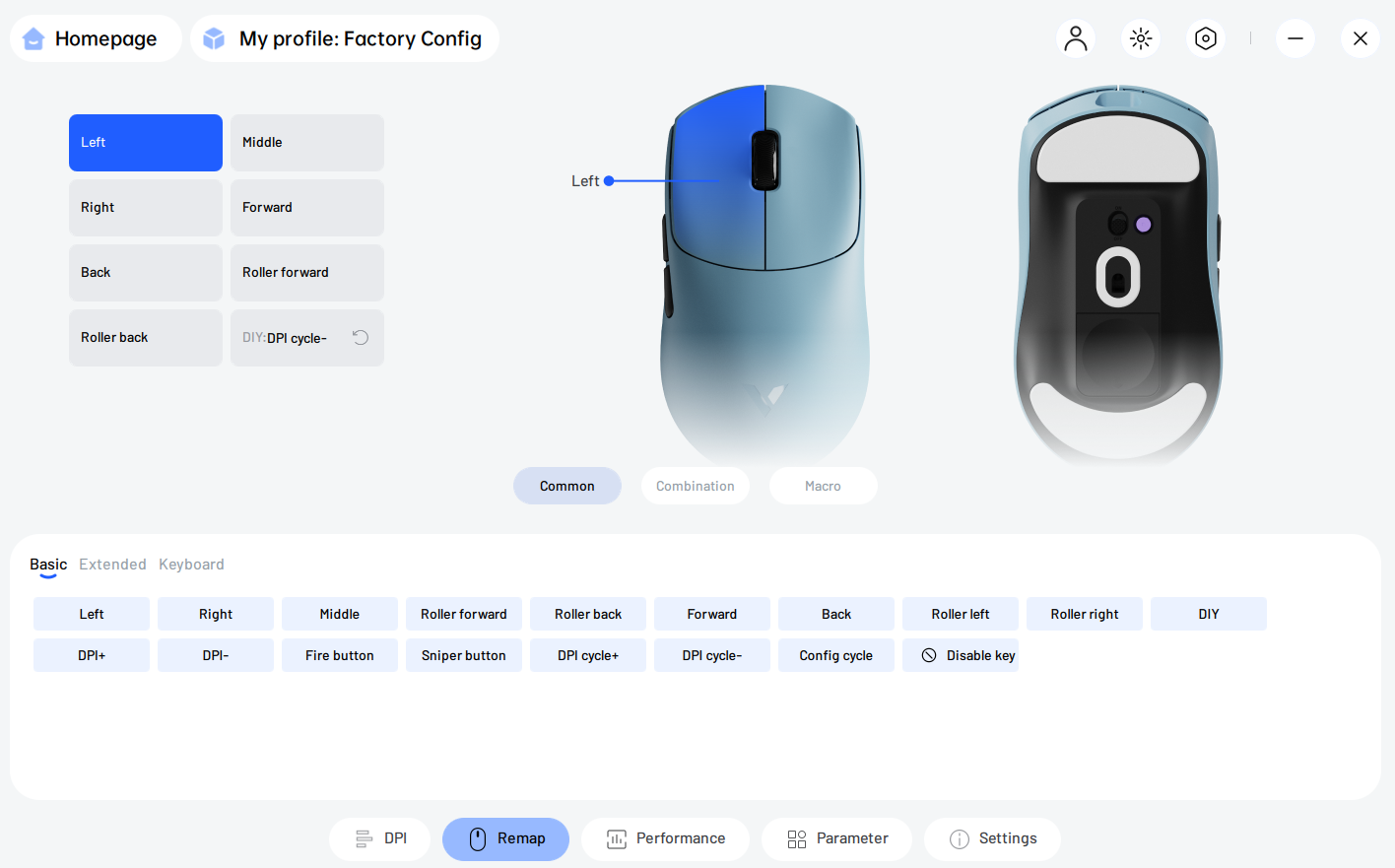Viewport: 1395px width, 868px height.
Task: Click the mouse bottom-view image
Action: click(1118, 275)
